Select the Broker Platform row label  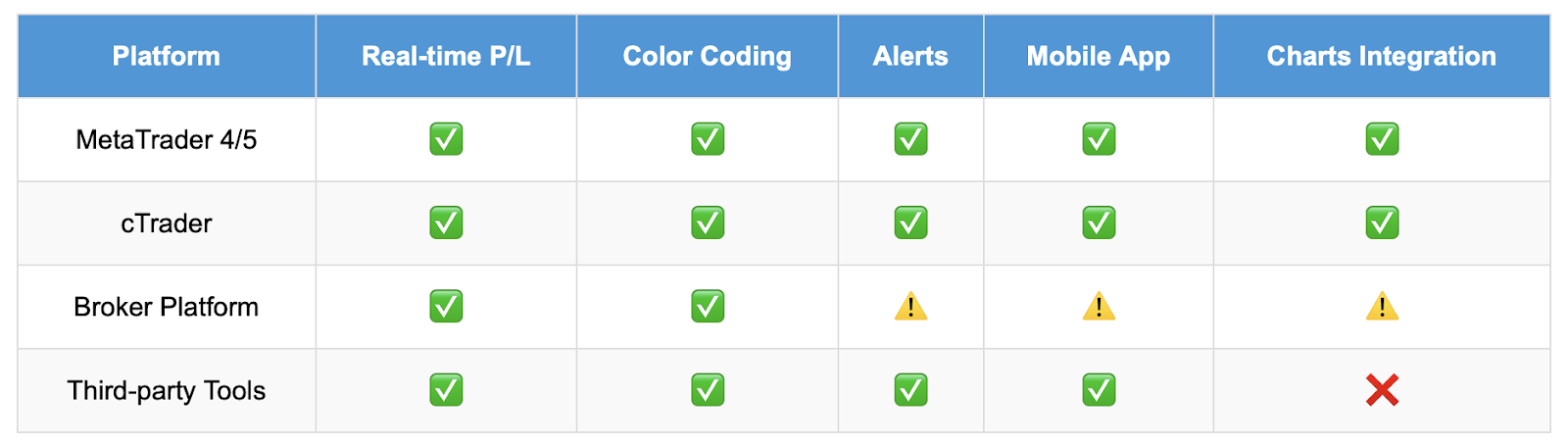coord(167,307)
